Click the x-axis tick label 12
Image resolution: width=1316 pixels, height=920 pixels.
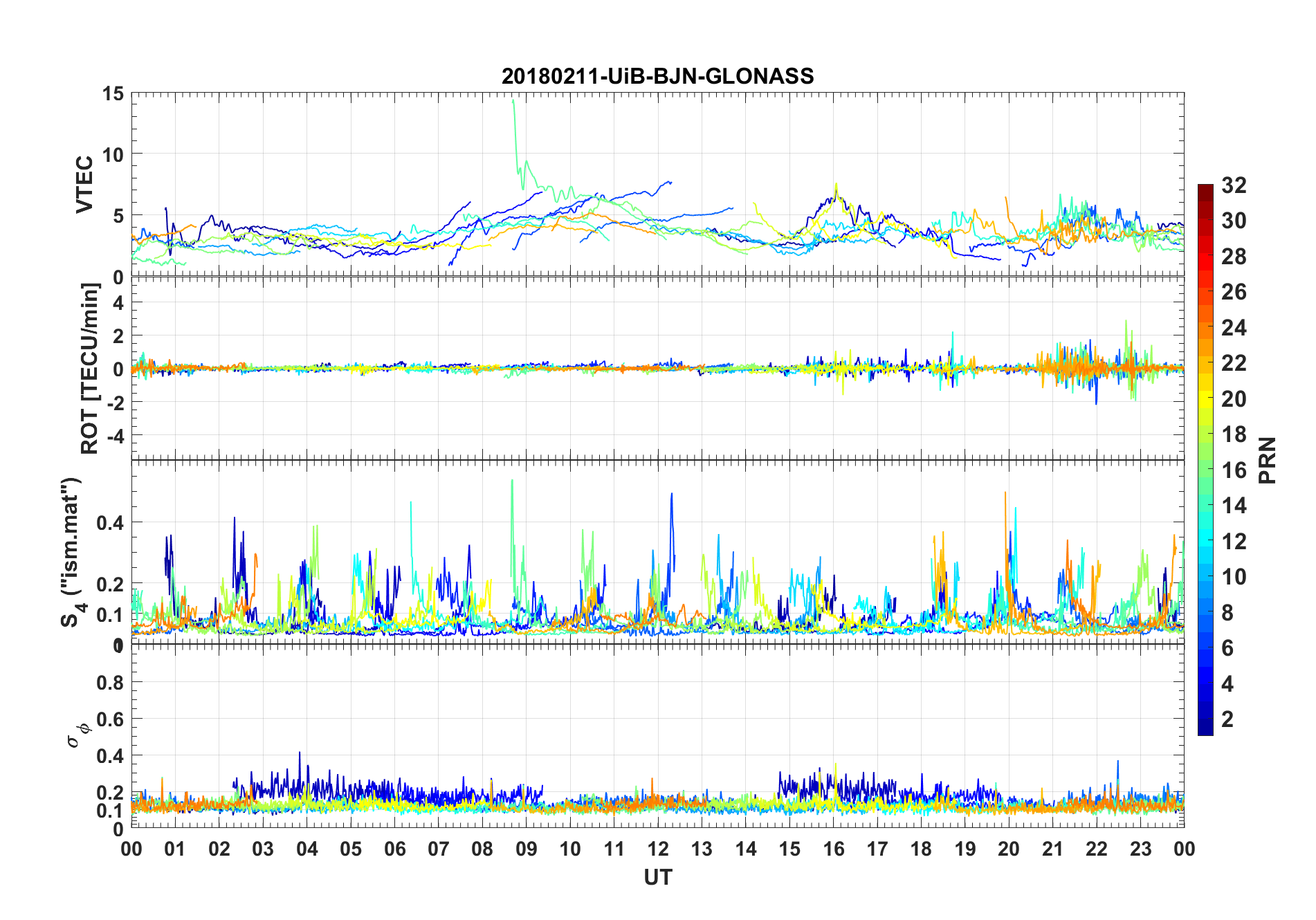pyautogui.click(x=657, y=849)
